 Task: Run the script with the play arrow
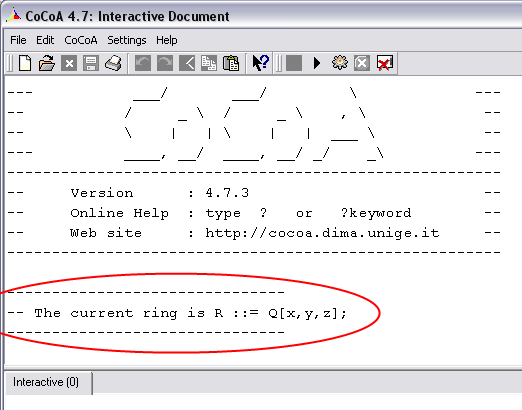click(317, 63)
